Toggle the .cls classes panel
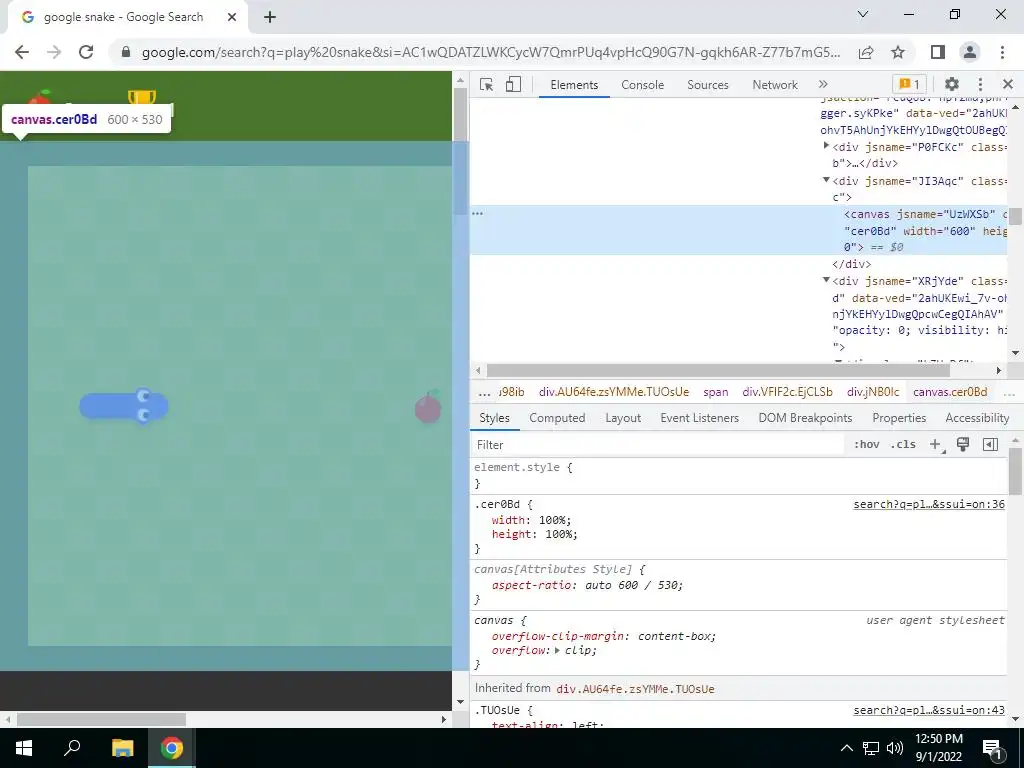Viewport: 1024px width, 768px height. tap(903, 445)
